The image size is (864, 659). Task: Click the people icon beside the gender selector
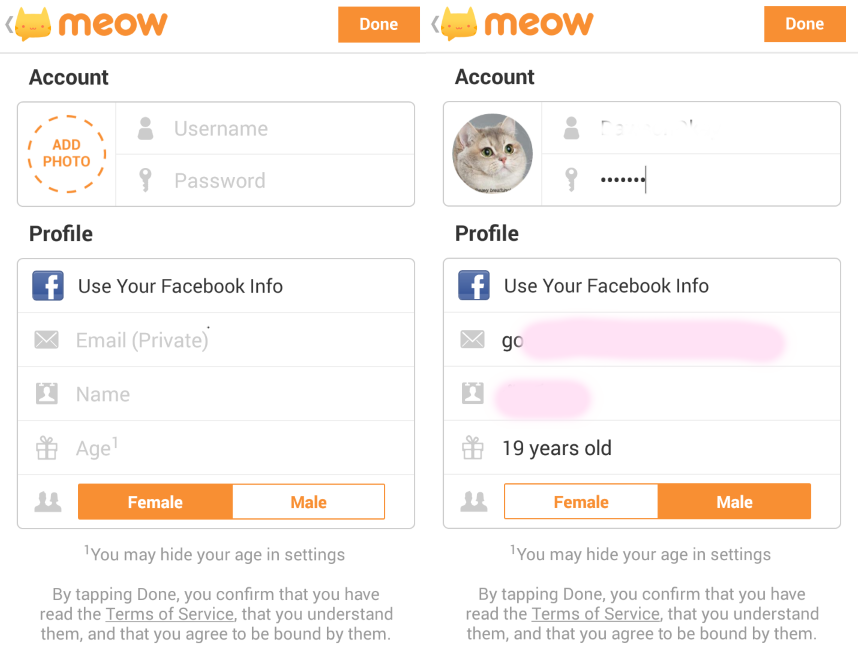click(x=47, y=501)
